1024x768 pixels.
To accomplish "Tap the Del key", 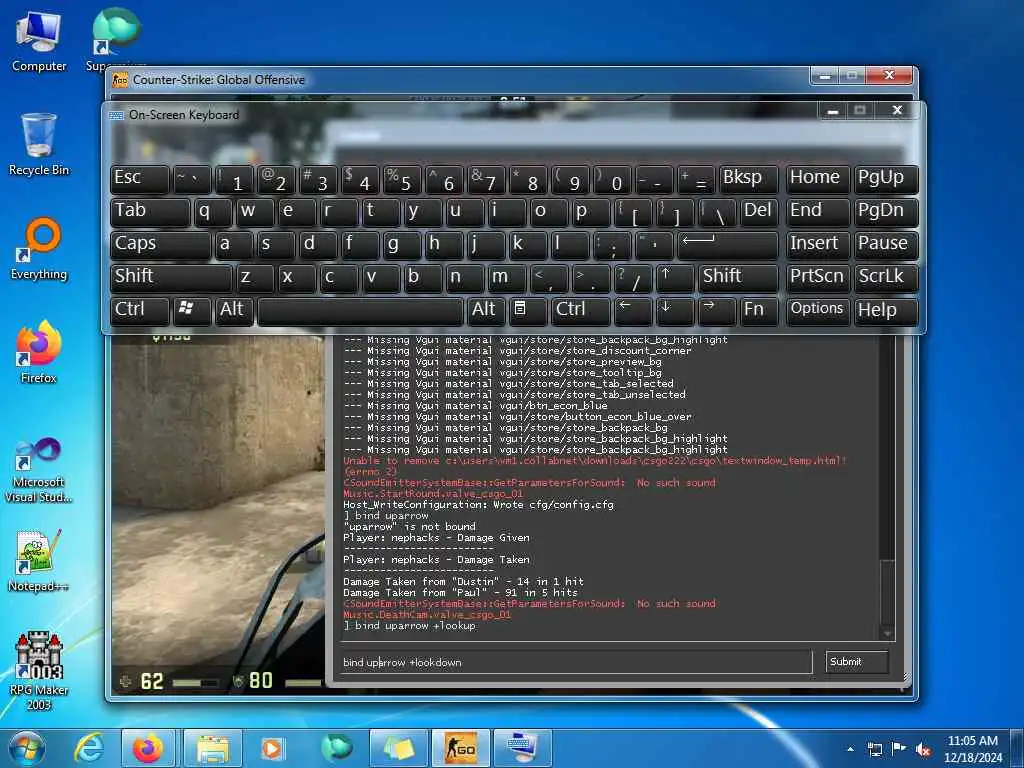I will [x=758, y=212].
